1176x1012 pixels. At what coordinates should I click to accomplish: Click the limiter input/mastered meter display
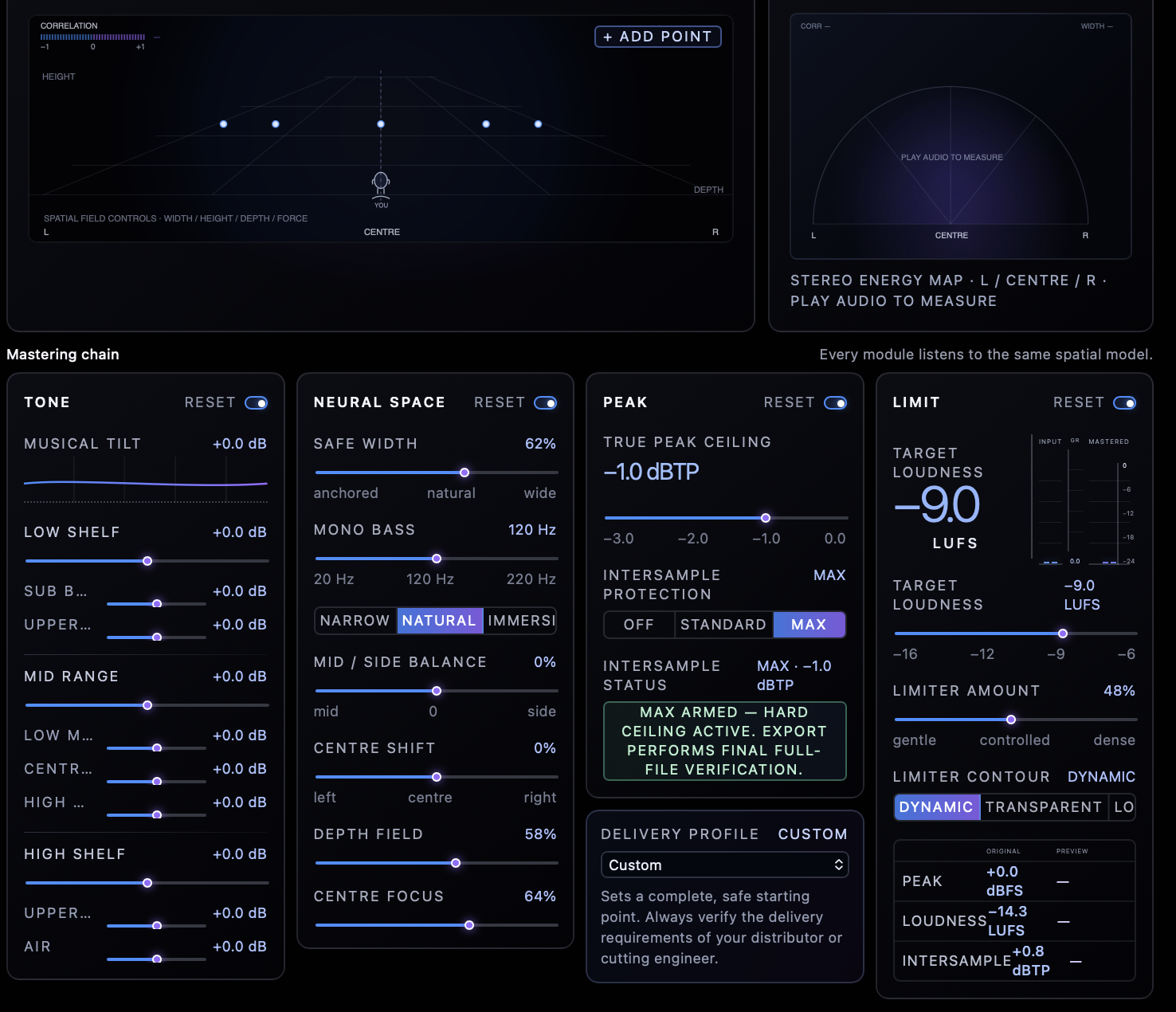click(1084, 500)
